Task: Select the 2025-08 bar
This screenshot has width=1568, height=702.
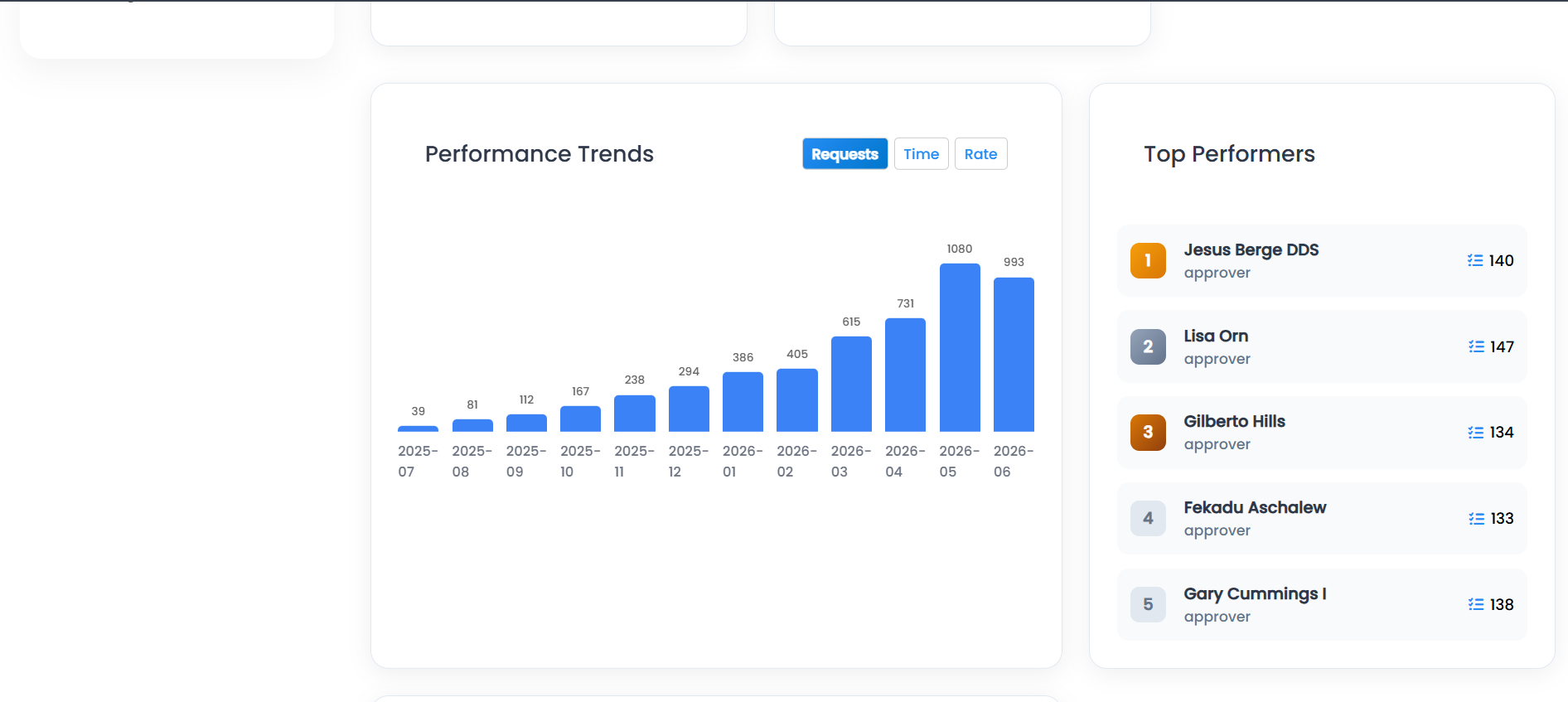Action: (x=472, y=425)
